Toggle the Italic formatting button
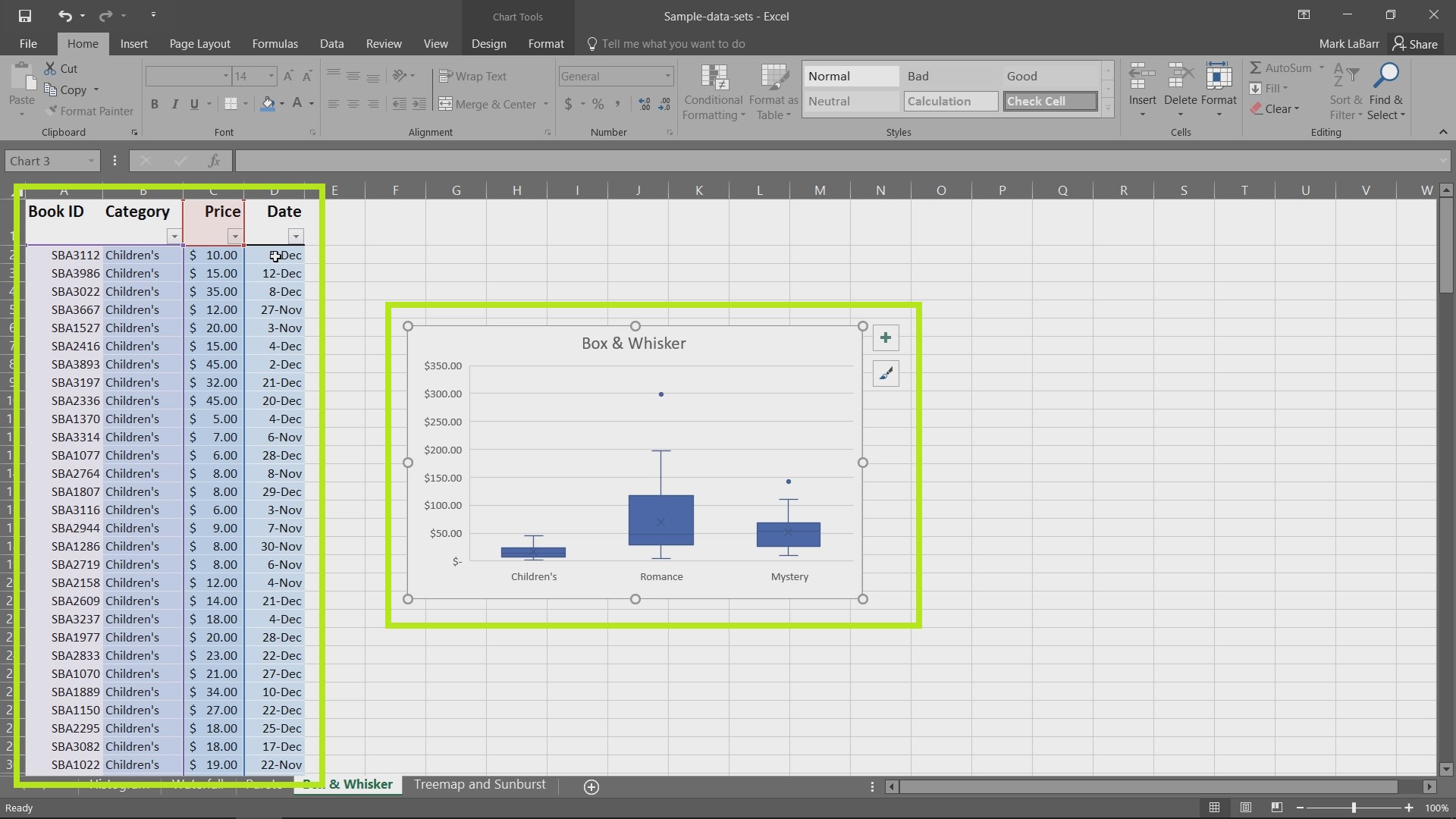 coord(175,104)
